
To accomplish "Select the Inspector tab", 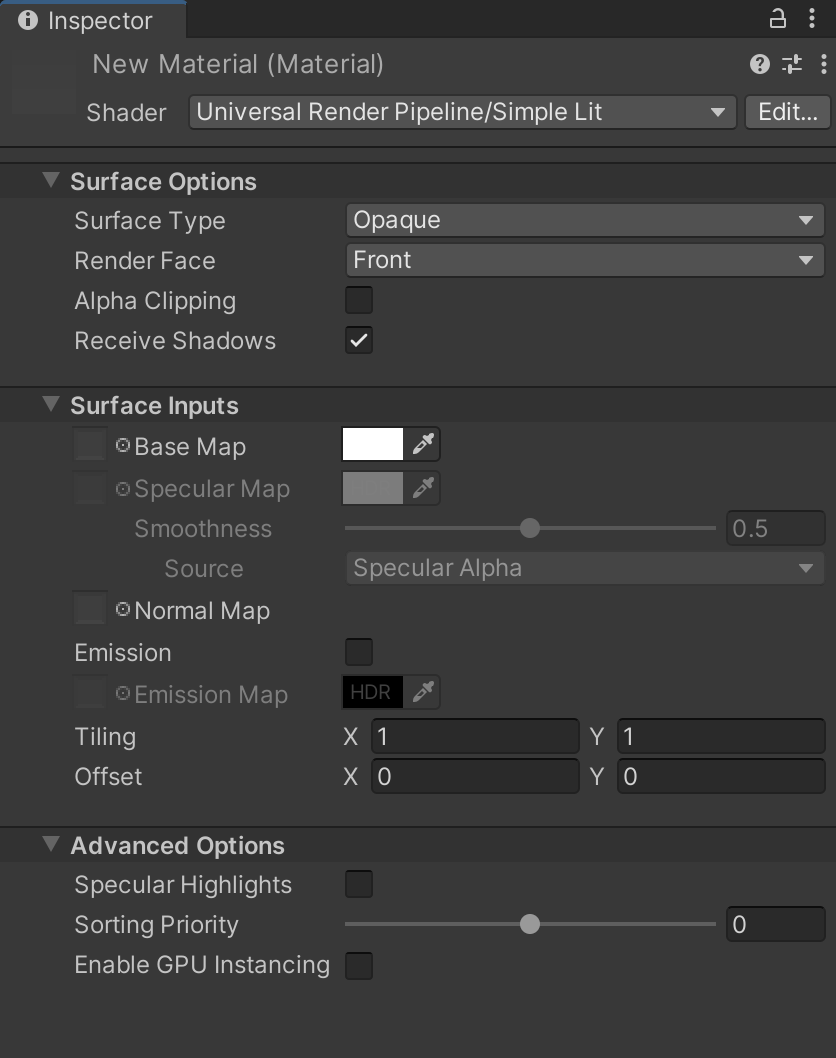I will point(94,20).
